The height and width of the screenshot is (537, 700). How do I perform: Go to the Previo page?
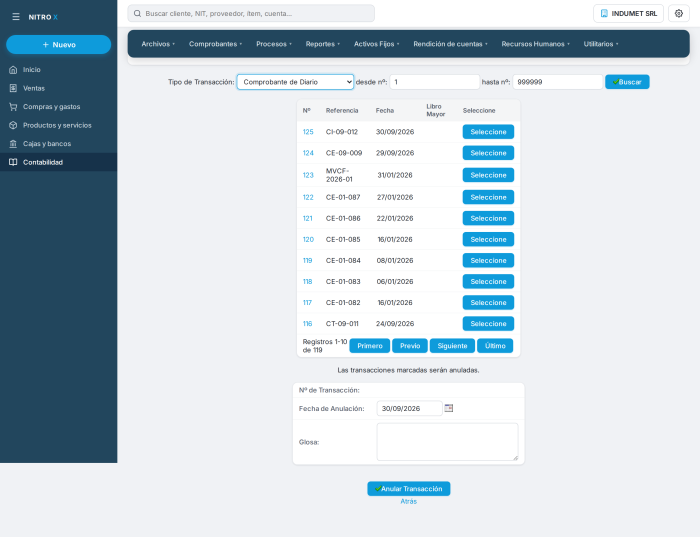pyautogui.click(x=410, y=346)
